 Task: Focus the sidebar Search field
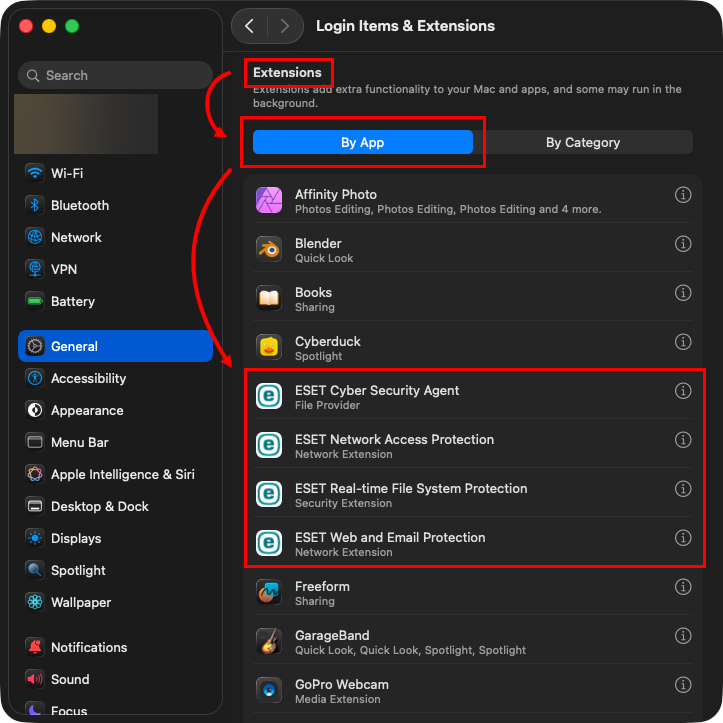115,75
